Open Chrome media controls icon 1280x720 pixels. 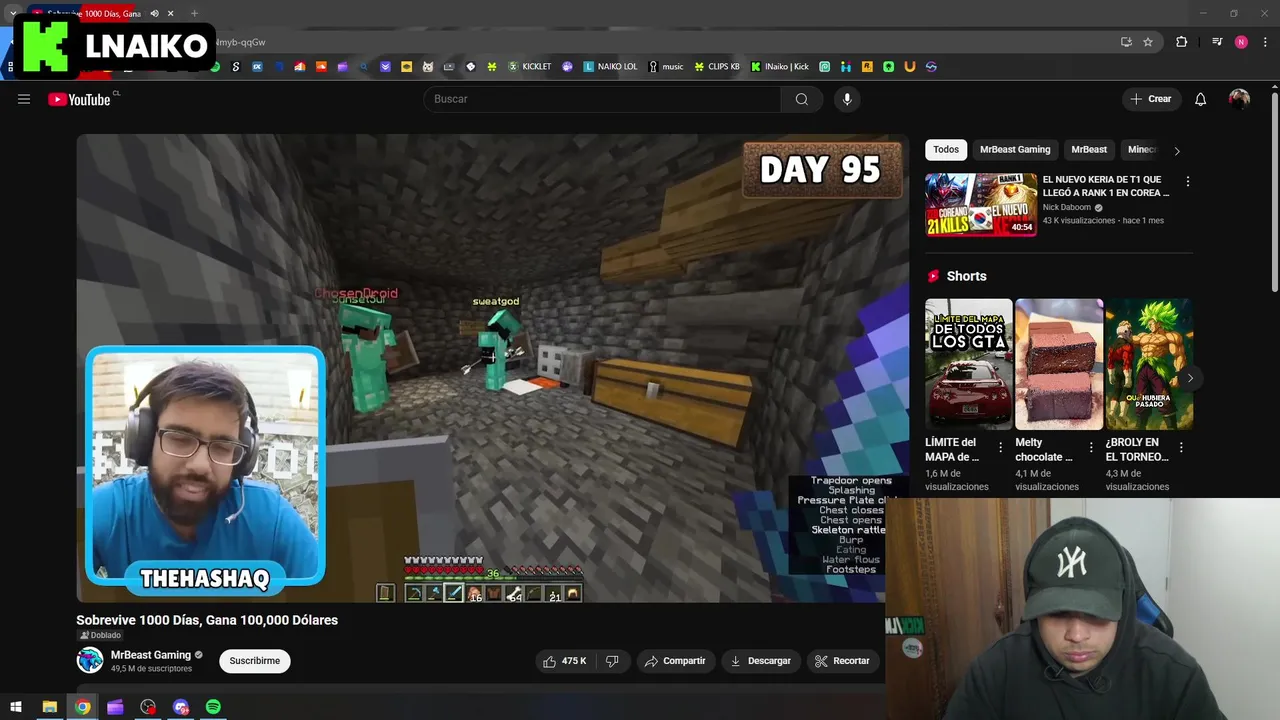click(x=1217, y=42)
